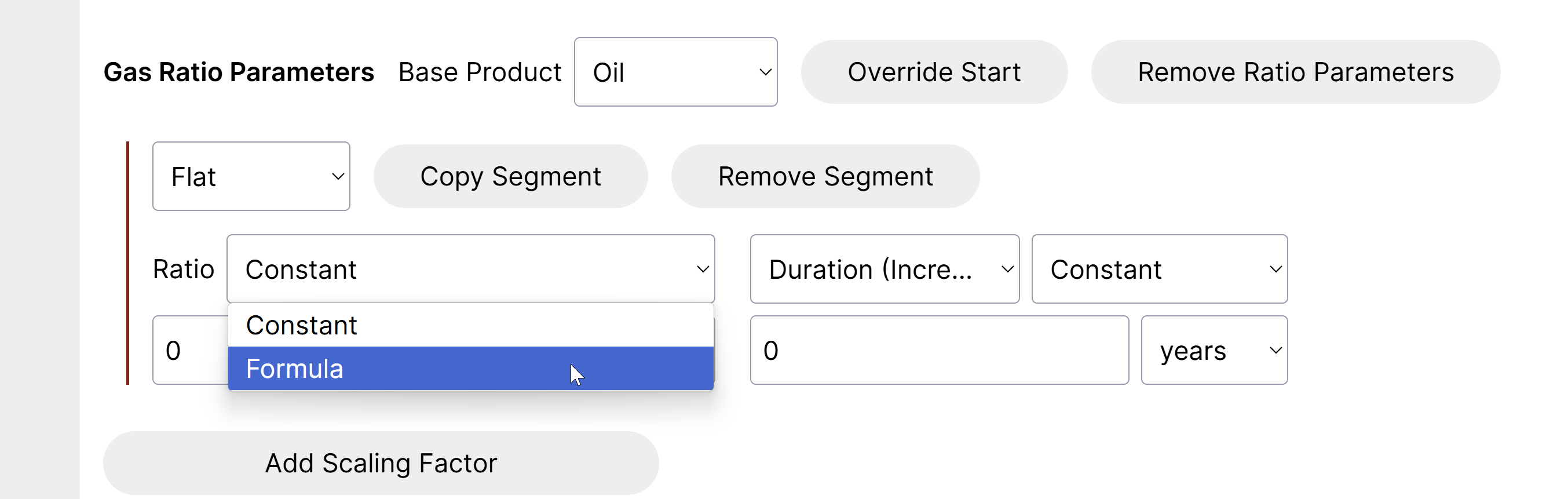Viewport: 1568px width, 499px height.
Task: Click chevron arrow of Duration dropdown
Action: tap(1007, 269)
